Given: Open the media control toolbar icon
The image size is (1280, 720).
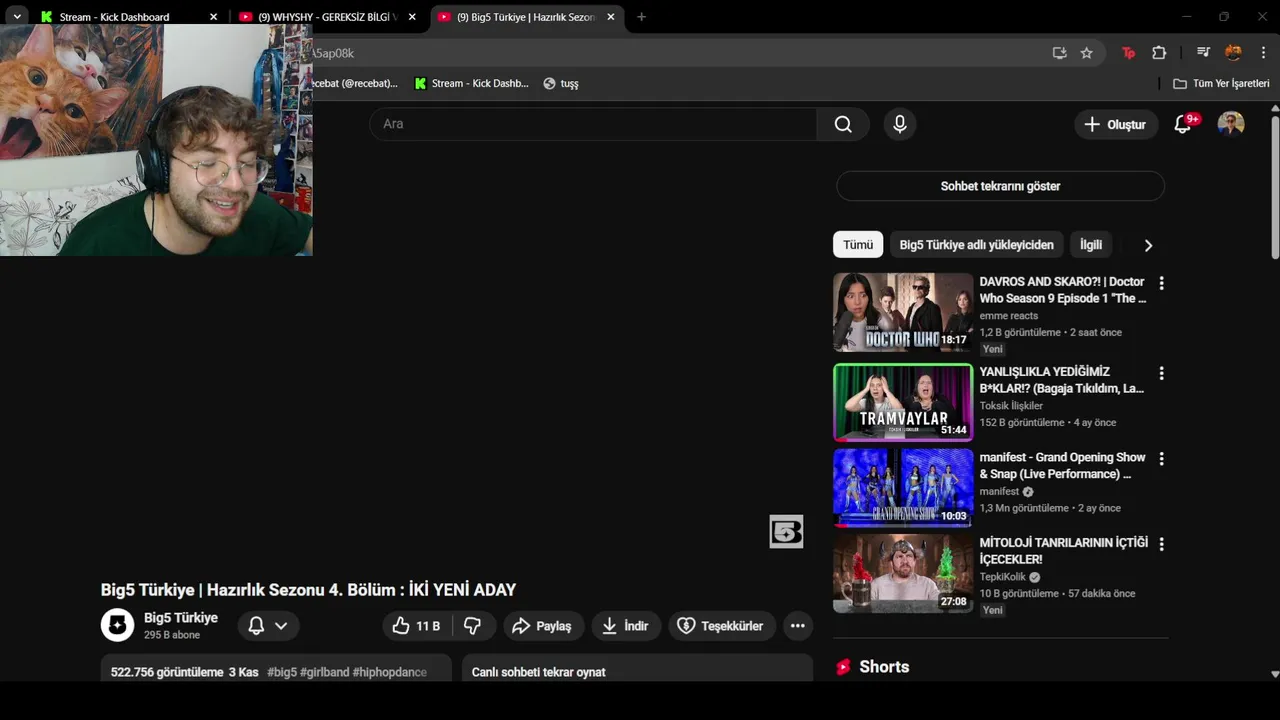Looking at the screenshot, I should pos(1203,53).
